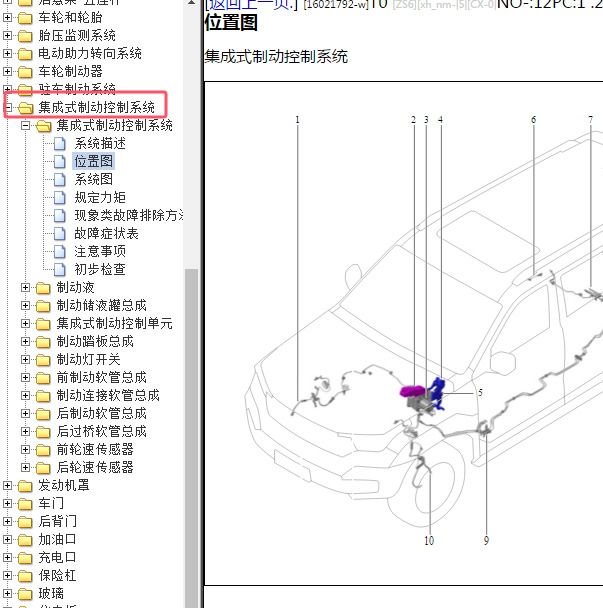
Task: Select the highlighted 位置图 tree label
Action: pos(93,161)
